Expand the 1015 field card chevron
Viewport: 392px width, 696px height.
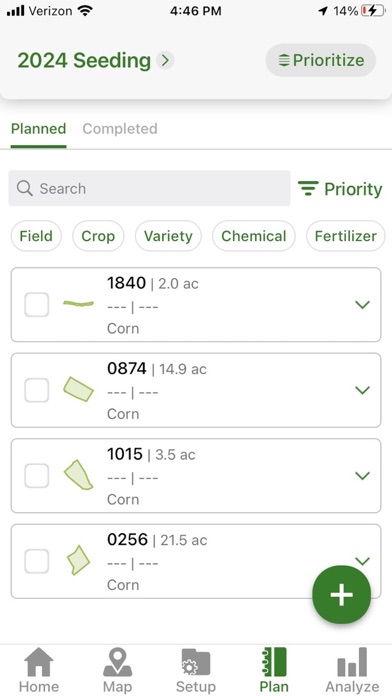tap(363, 476)
